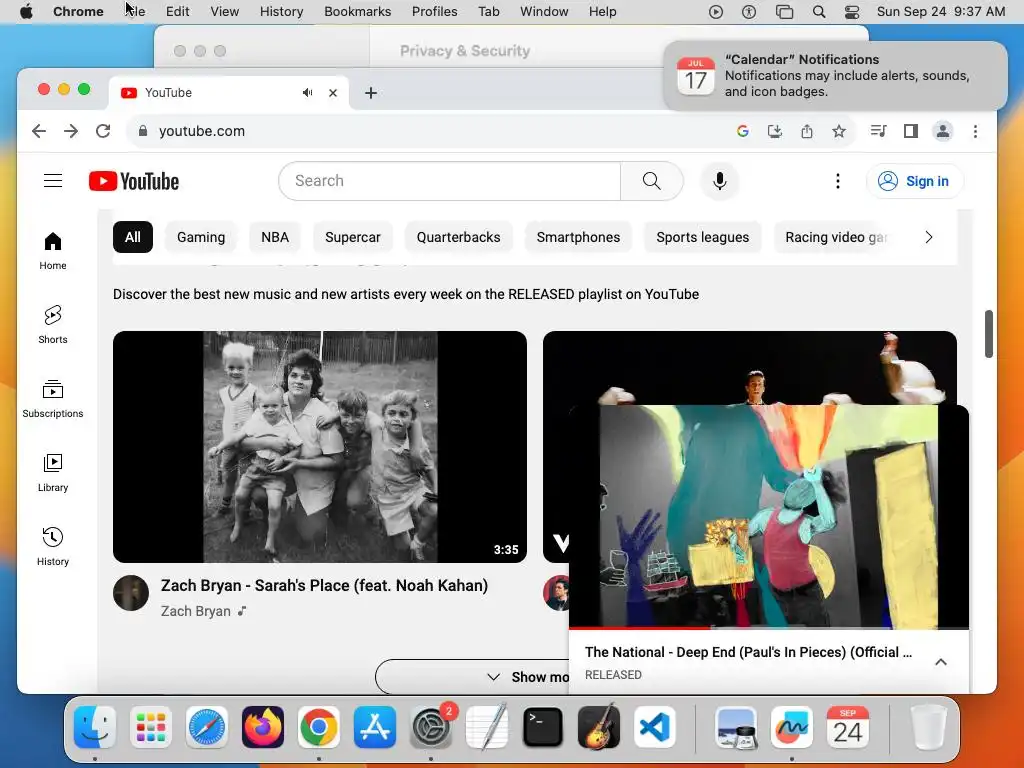Open Chrome three-dot menu
The width and height of the screenshot is (1024, 768).
[976, 131]
